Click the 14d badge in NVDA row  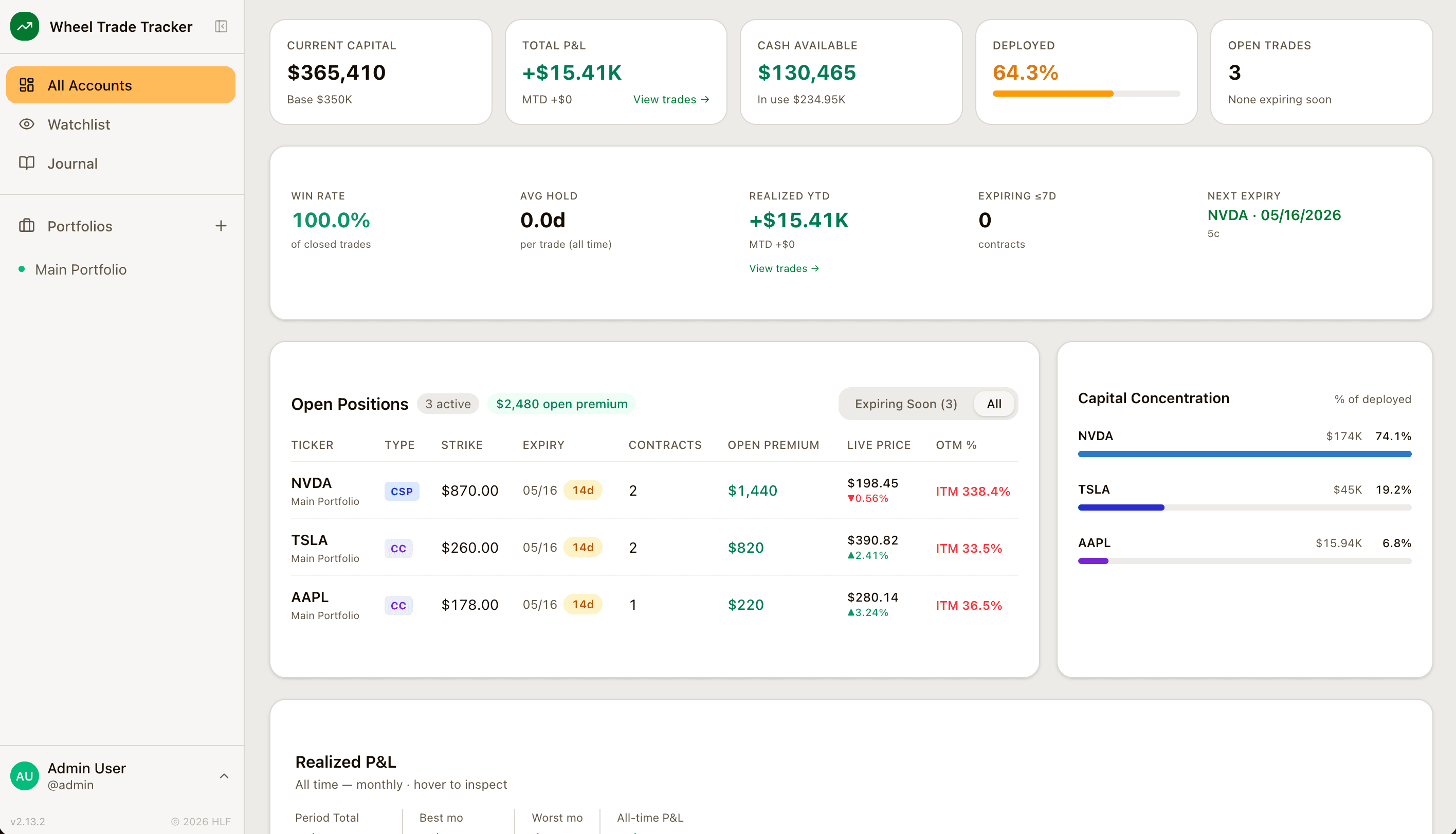(x=583, y=491)
